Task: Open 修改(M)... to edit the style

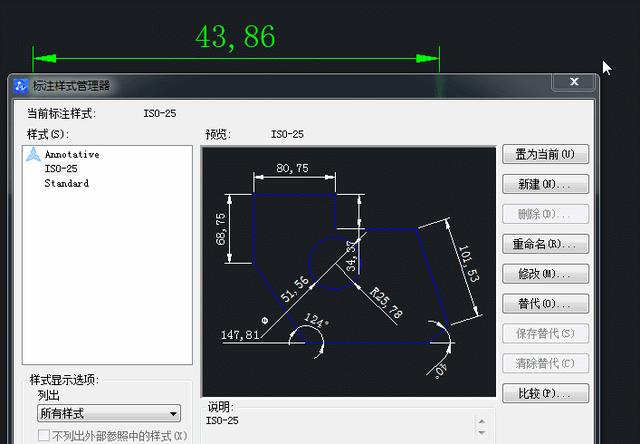Action: (545, 274)
